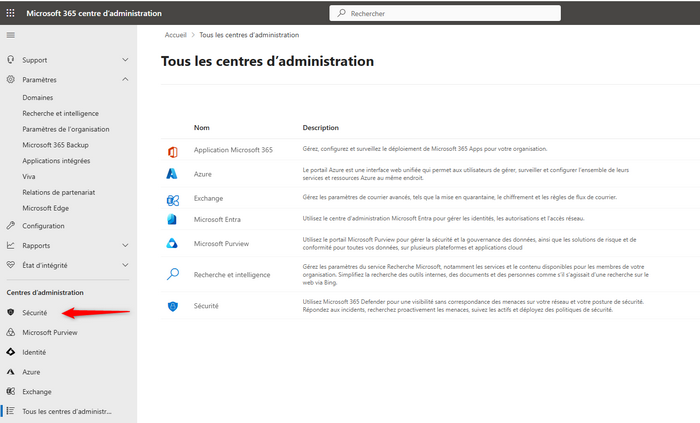The image size is (700, 423).
Task: Open Identité admin center in sidebar
Action: click(x=34, y=352)
